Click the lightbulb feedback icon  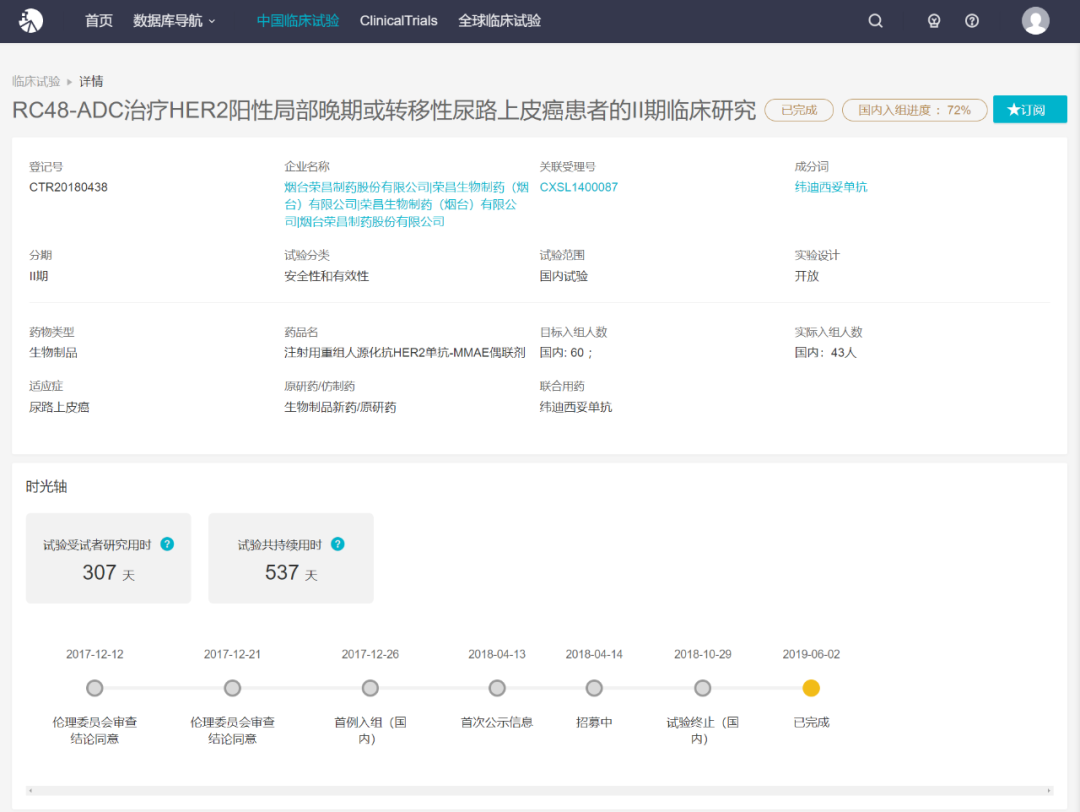[934, 21]
